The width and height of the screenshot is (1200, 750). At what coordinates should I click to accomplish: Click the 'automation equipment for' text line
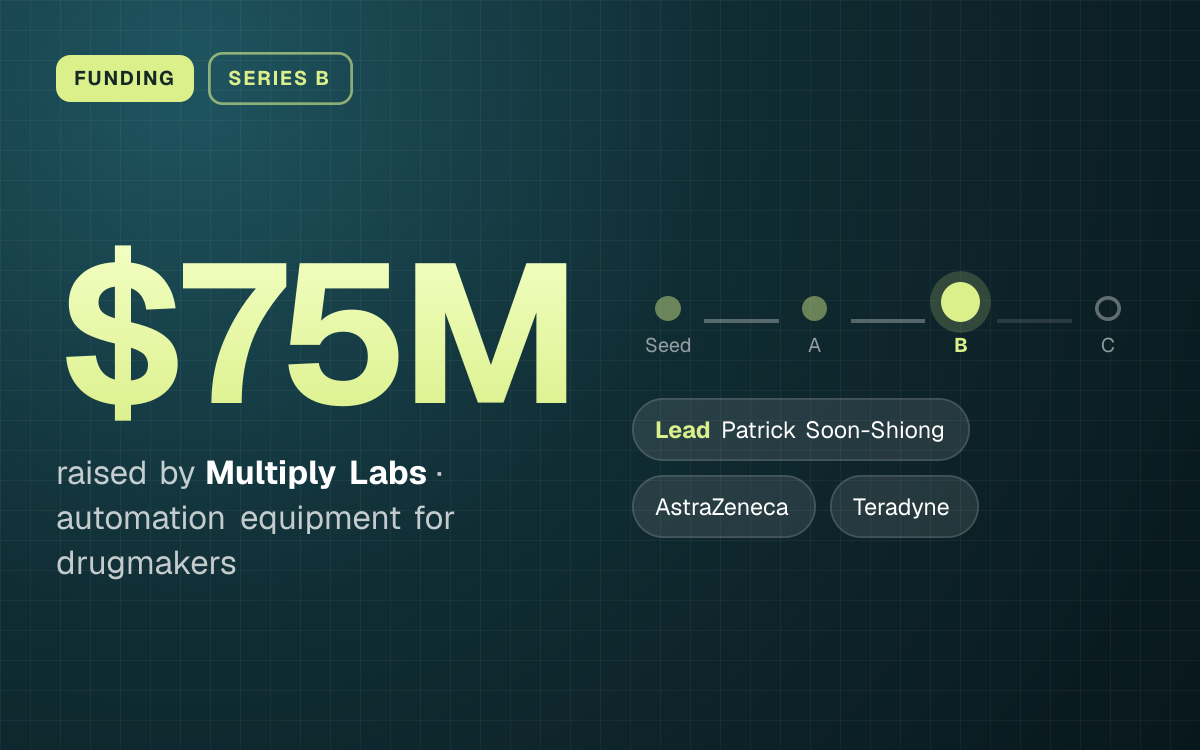(x=255, y=519)
